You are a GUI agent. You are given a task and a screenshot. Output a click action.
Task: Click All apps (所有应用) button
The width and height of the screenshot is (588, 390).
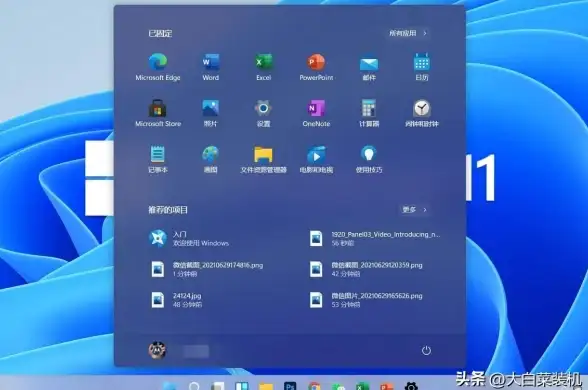(408, 33)
